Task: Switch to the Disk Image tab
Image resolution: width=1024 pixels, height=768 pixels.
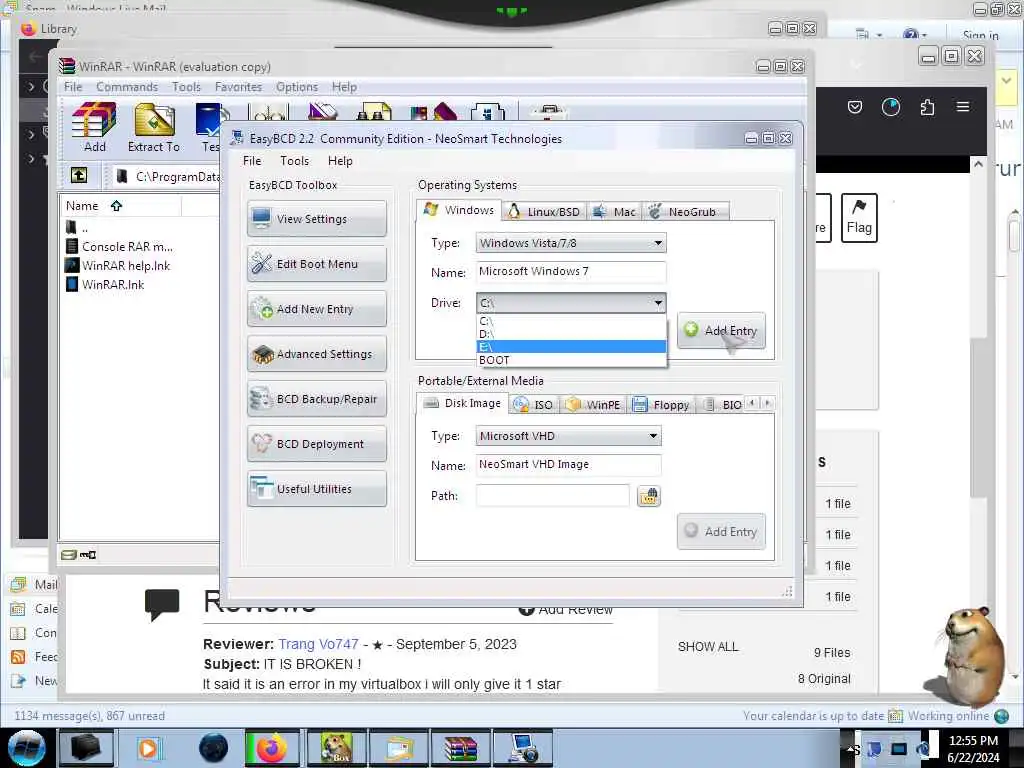Action: point(462,403)
